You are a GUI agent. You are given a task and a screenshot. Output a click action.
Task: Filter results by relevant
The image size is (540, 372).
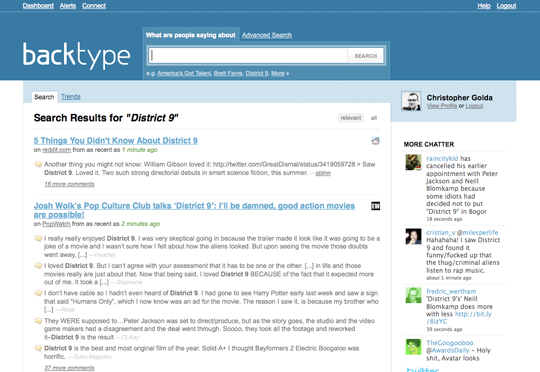[x=351, y=118]
